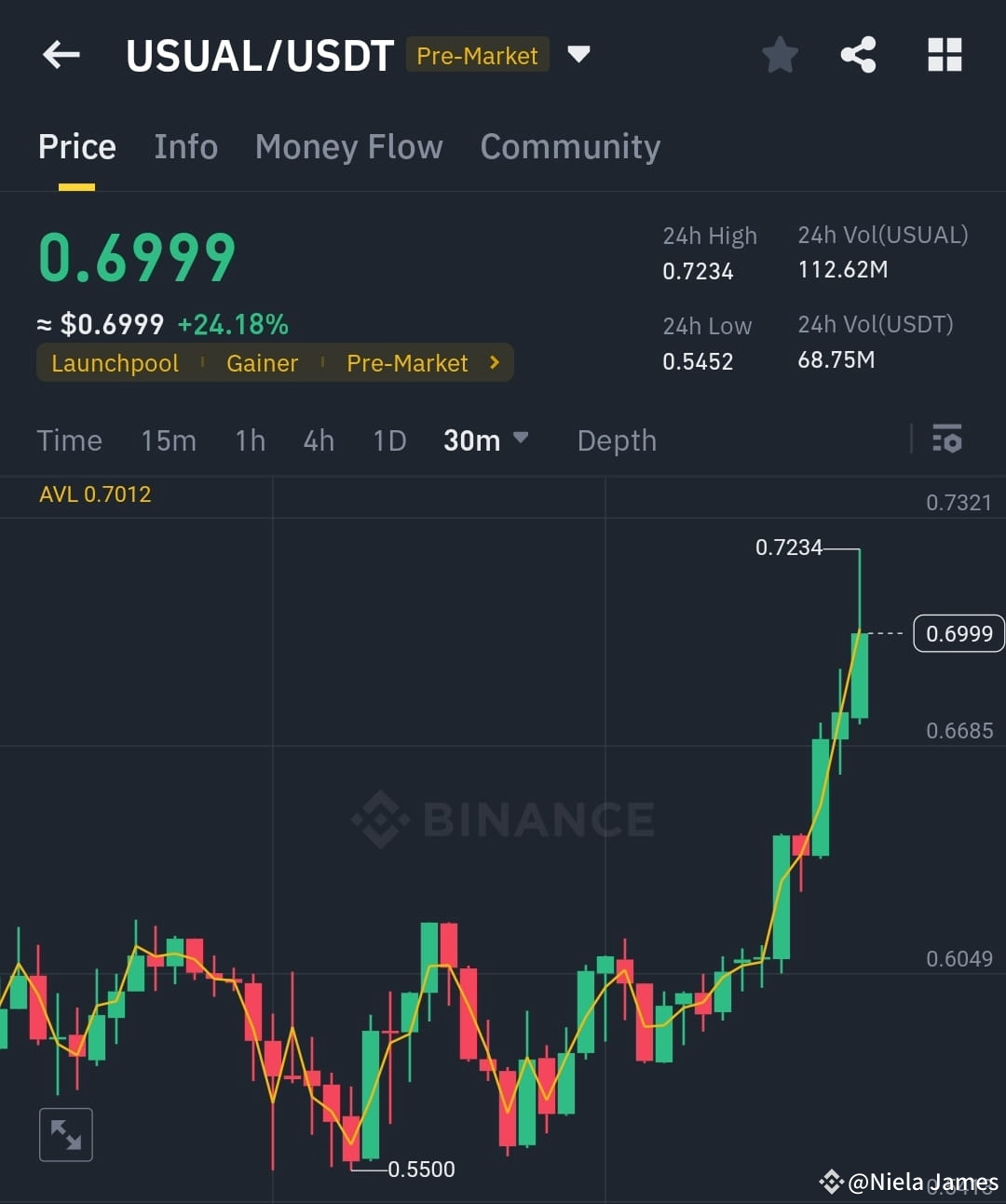Viewport: 1006px width, 1204px height.
Task: Open the share options icon
Action: pyautogui.click(x=858, y=54)
